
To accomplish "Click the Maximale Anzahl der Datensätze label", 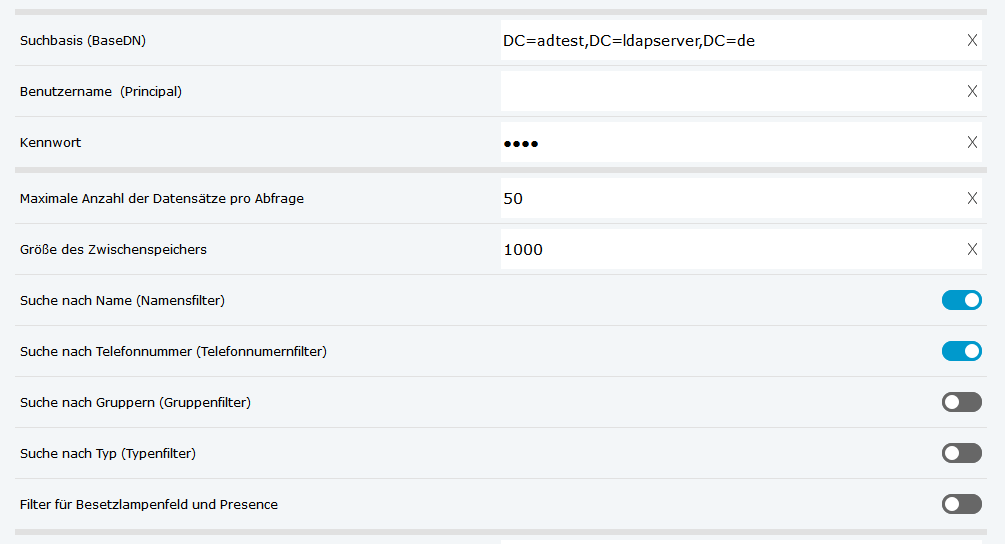I will point(162,198).
